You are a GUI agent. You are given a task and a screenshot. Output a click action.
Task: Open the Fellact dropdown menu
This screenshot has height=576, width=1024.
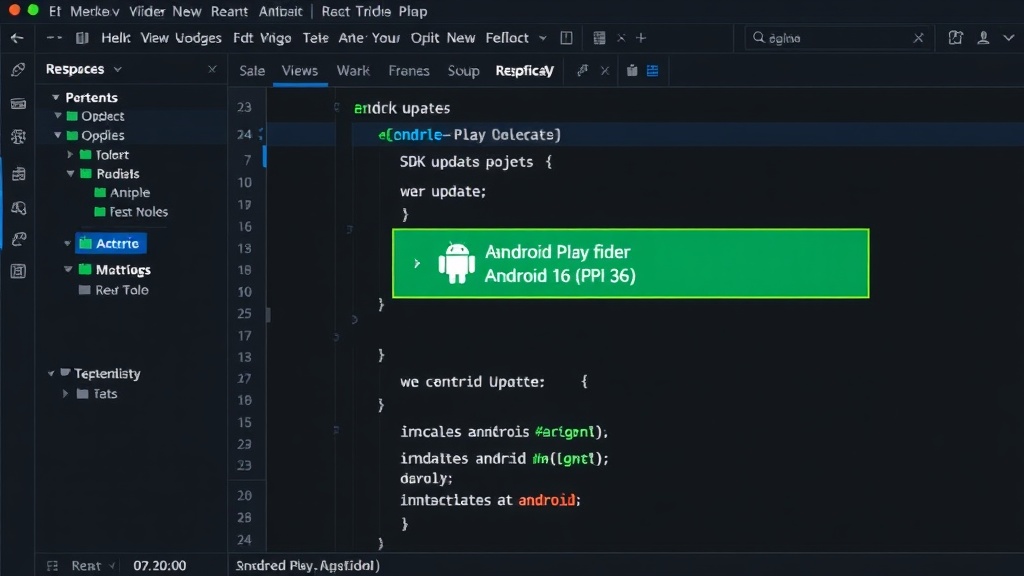516,38
